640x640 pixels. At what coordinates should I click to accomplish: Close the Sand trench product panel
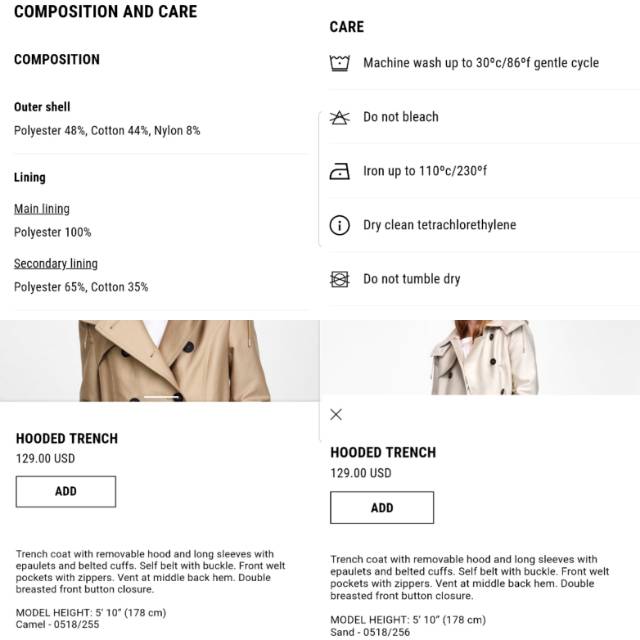(336, 414)
